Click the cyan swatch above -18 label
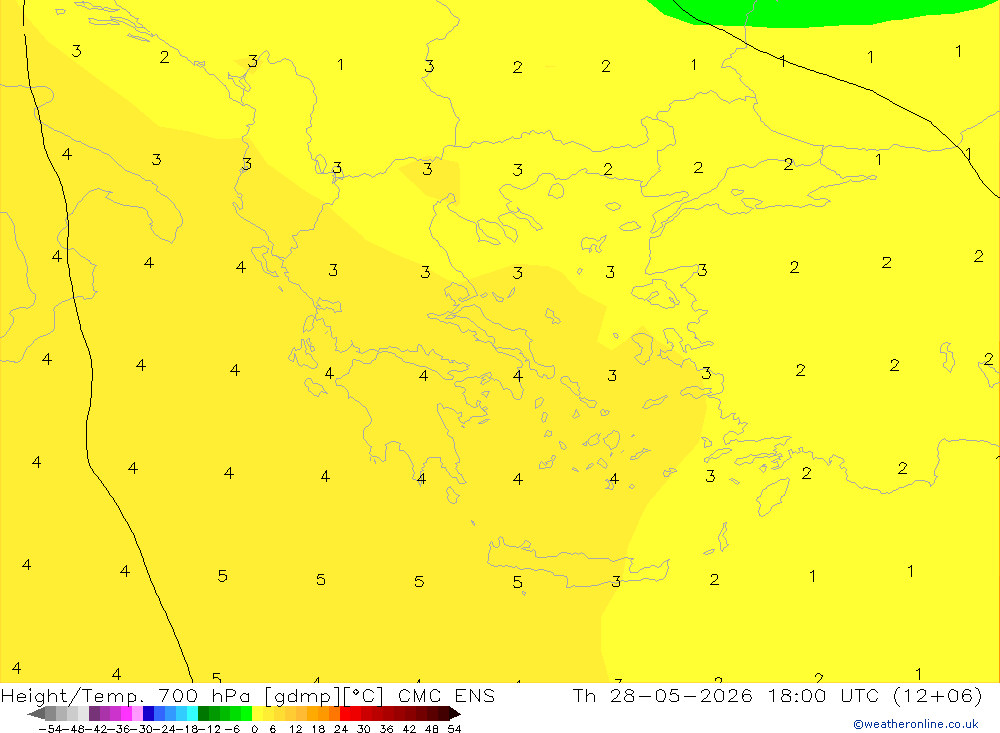The width and height of the screenshot is (1000, 733). [x=192, y=713]
